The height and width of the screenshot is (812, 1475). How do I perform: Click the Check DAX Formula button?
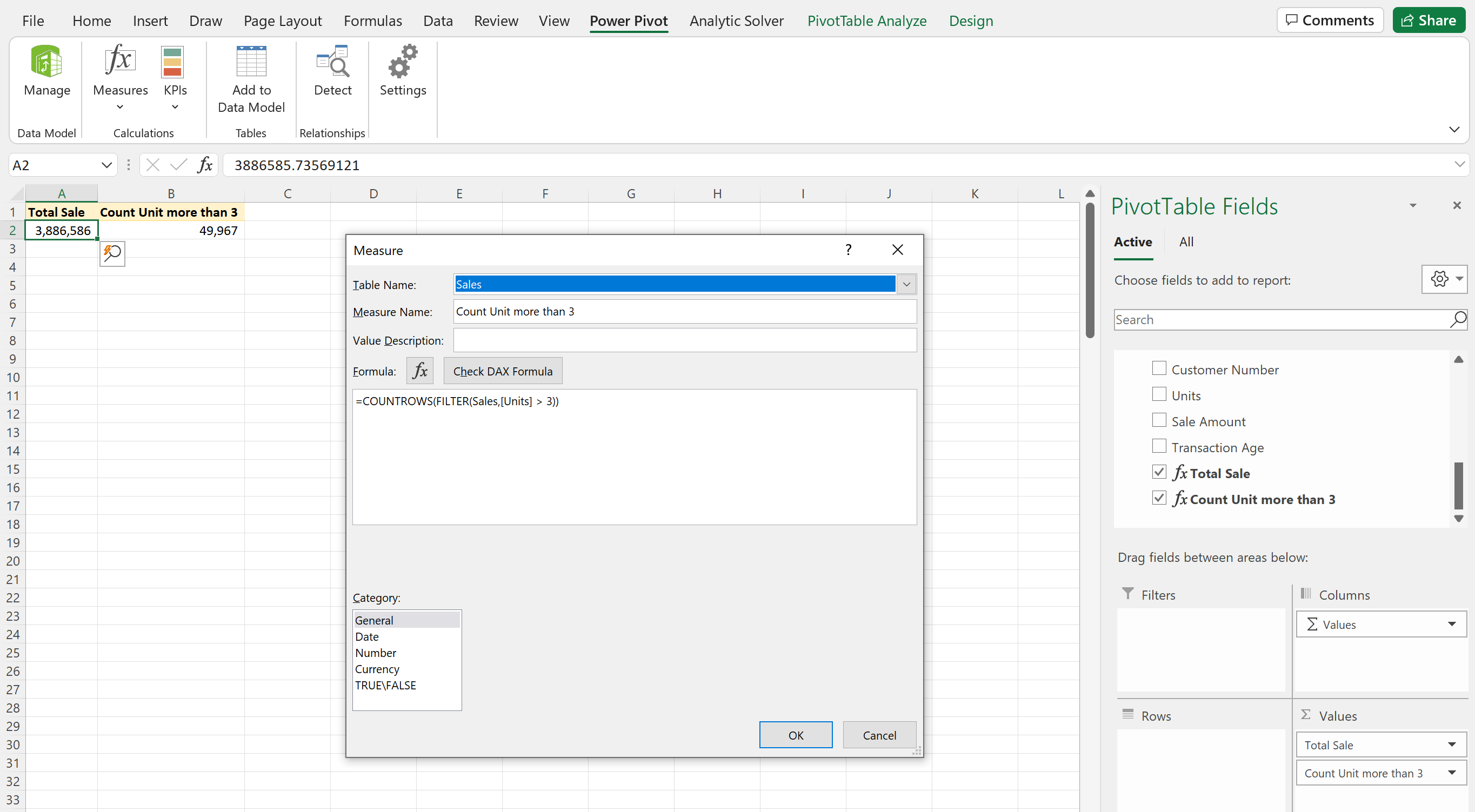502,371
